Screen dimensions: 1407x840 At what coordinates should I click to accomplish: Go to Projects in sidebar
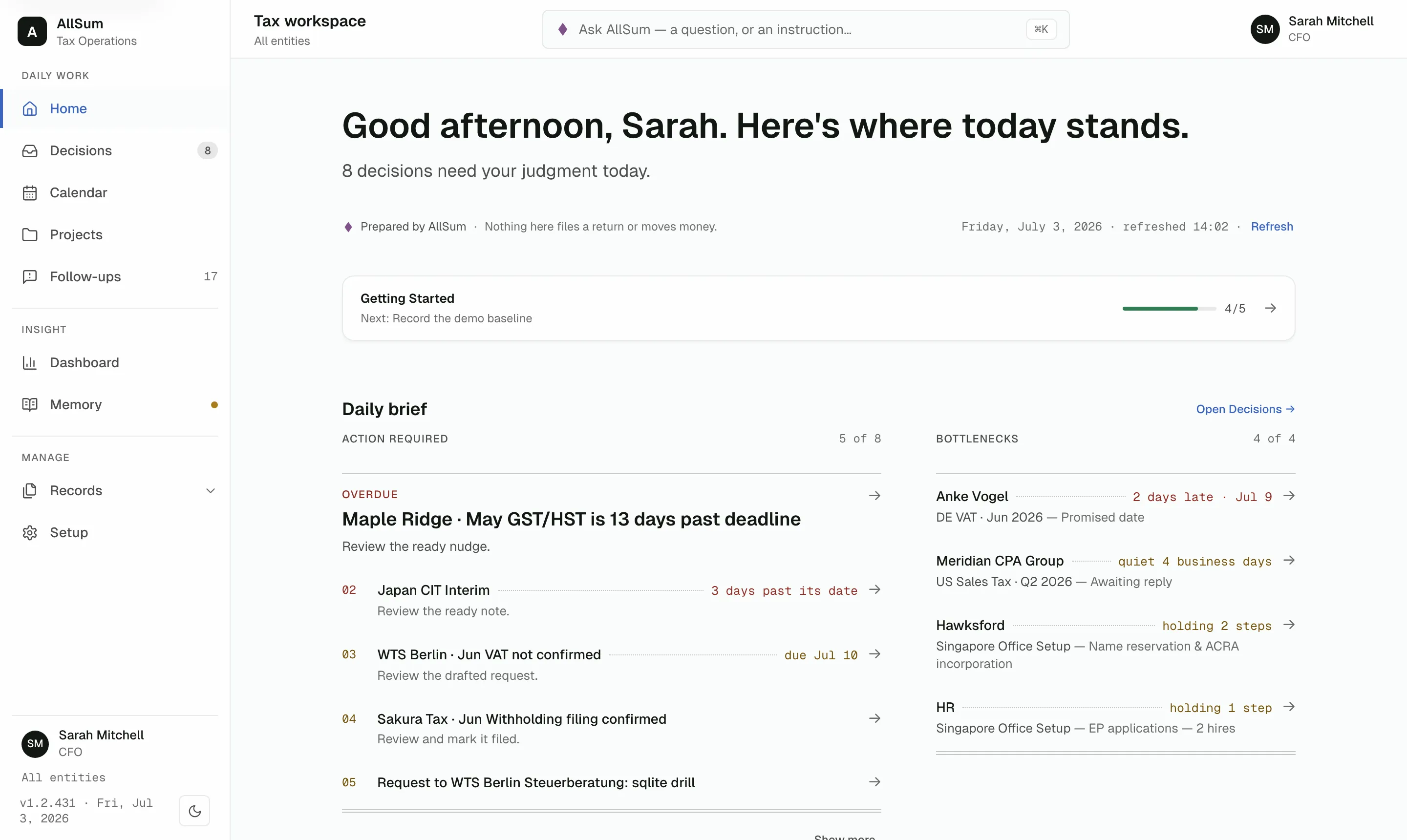tap(115, 234)
